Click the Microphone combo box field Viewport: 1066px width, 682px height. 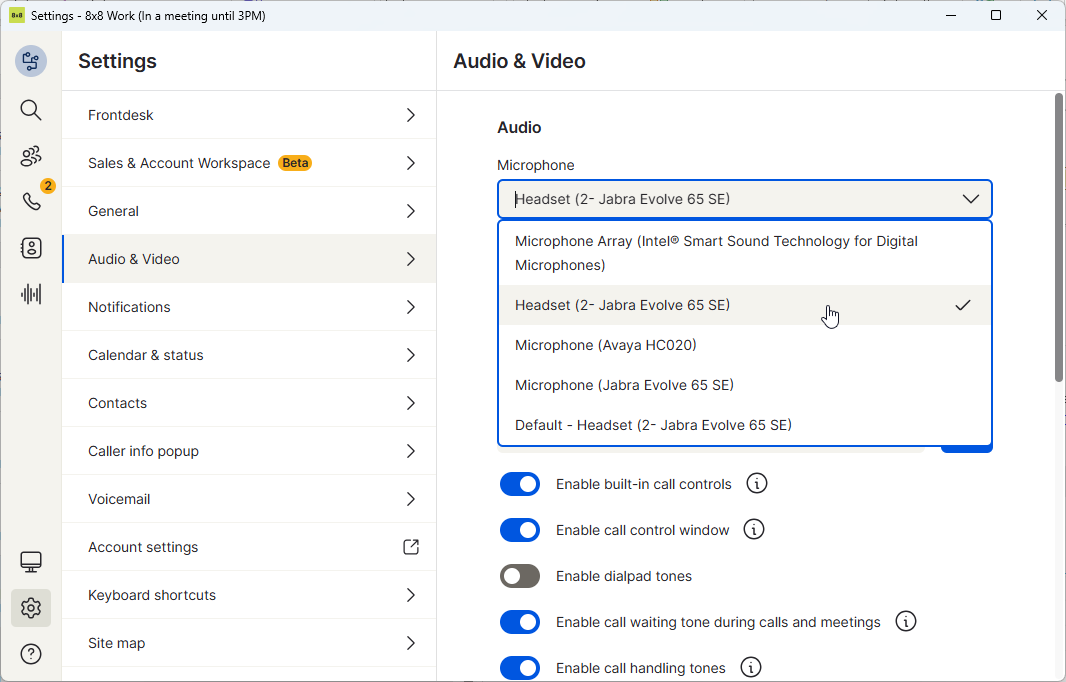pos(744,199)
